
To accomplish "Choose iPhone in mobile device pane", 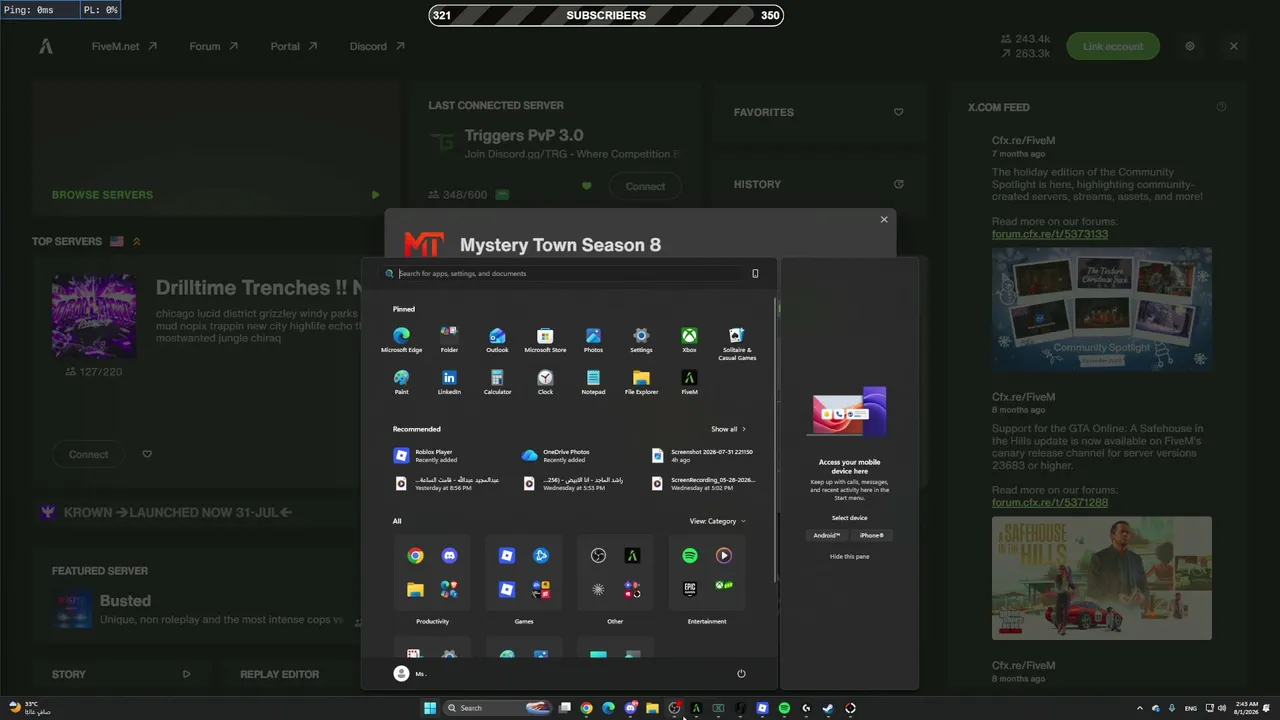I will [x=872, y=535].
